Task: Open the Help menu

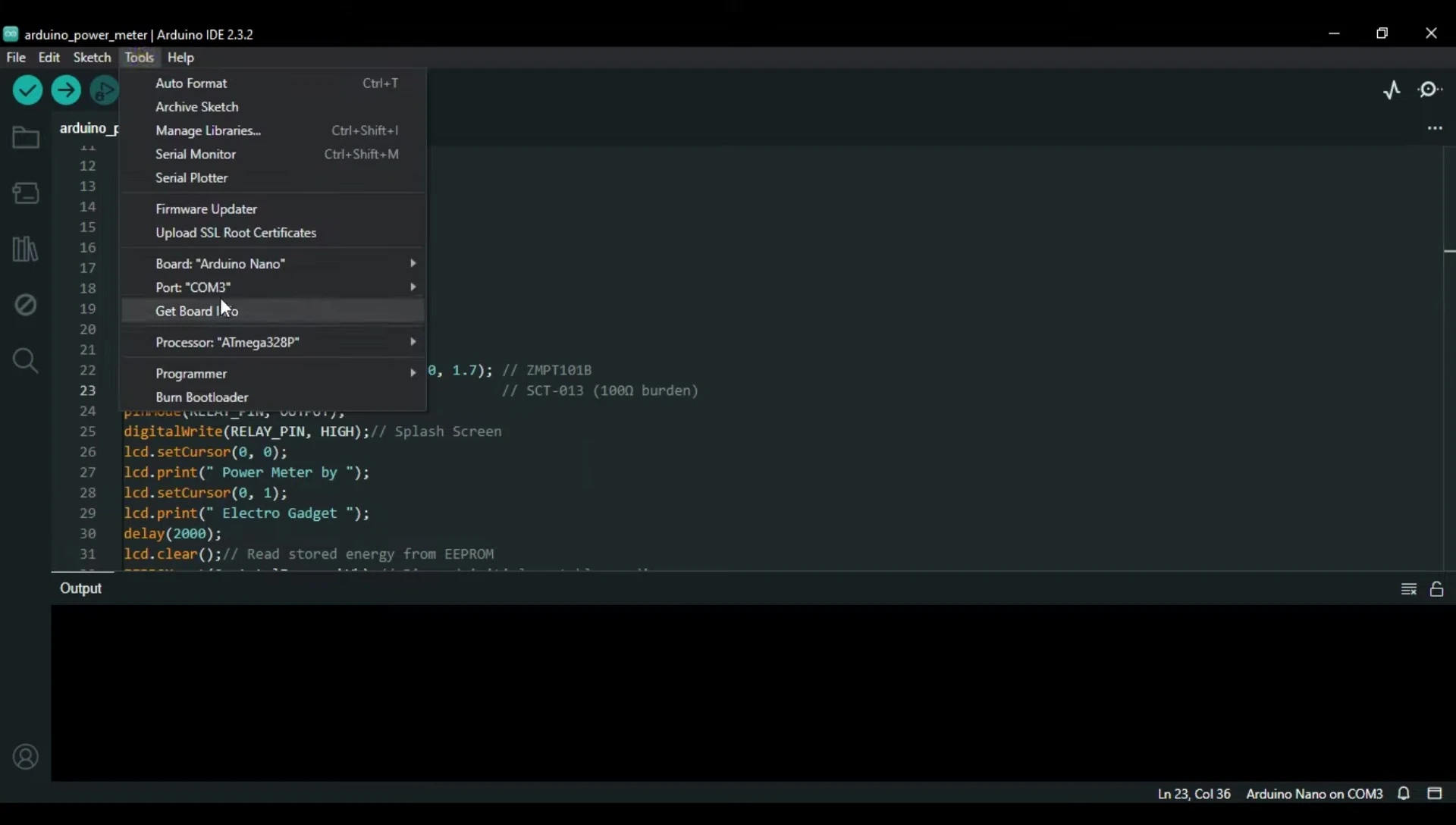Action: pos(180,58)
